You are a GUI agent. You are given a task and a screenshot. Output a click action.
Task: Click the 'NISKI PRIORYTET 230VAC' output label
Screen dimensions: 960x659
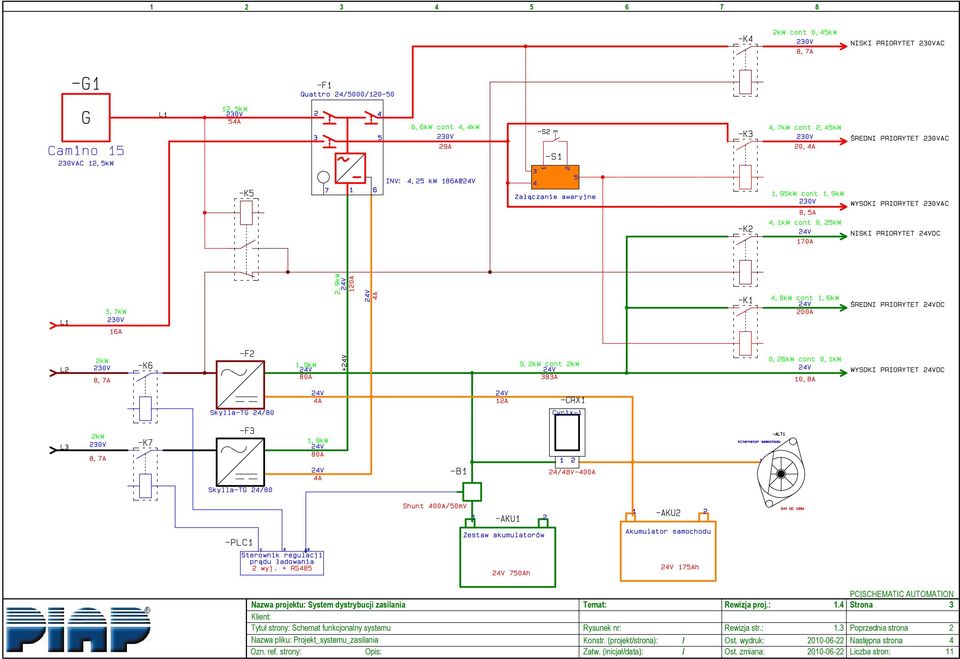click(897, 43)
